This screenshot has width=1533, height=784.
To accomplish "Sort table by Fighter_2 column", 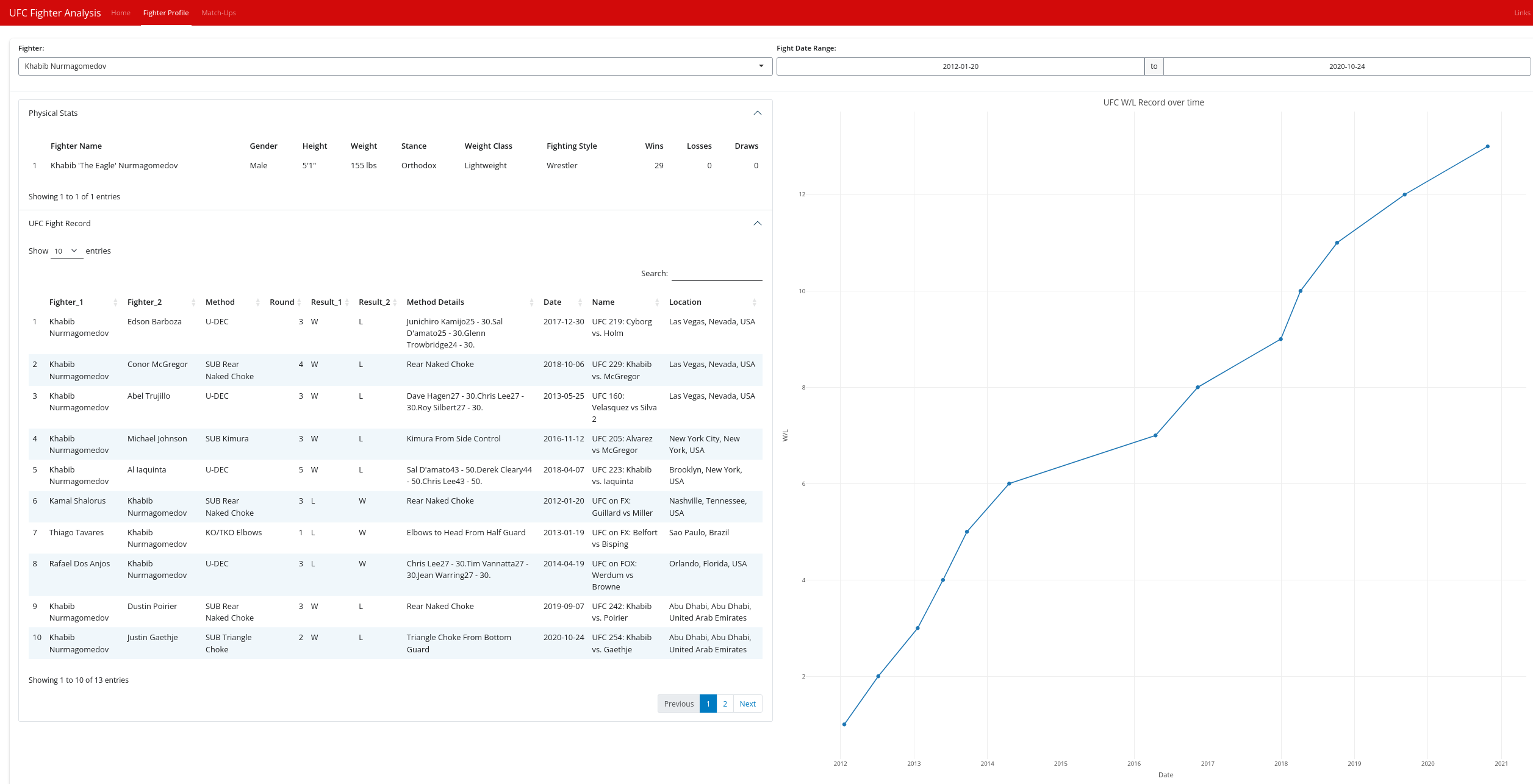I will [x=161, y=302].
